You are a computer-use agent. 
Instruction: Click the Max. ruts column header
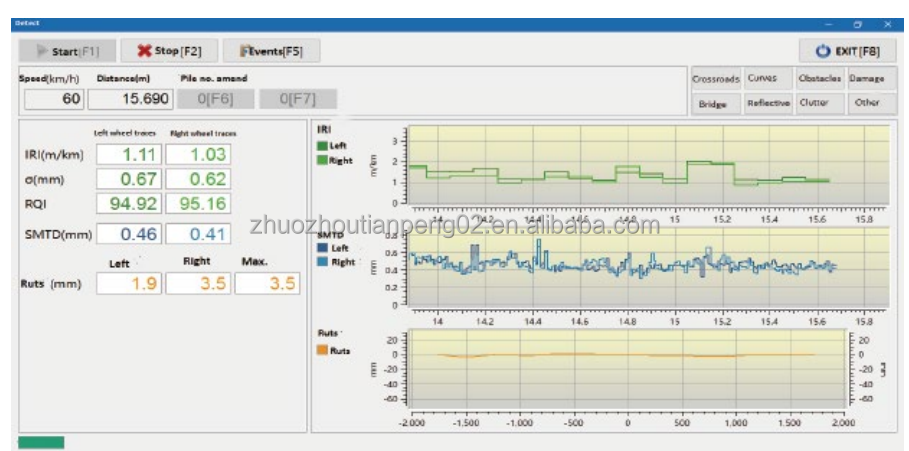coord(254,261)
